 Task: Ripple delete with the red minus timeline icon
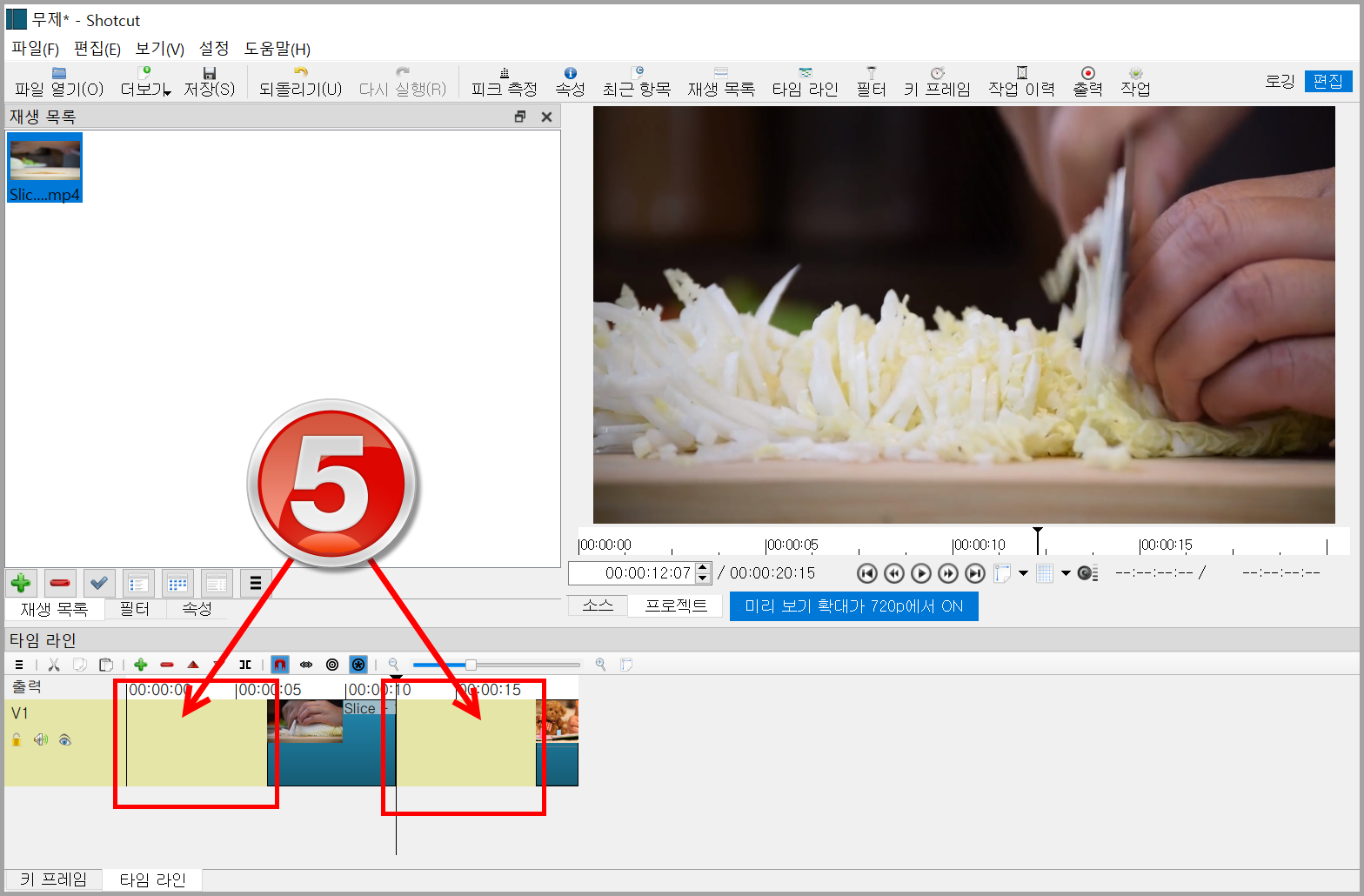point(167,665)
